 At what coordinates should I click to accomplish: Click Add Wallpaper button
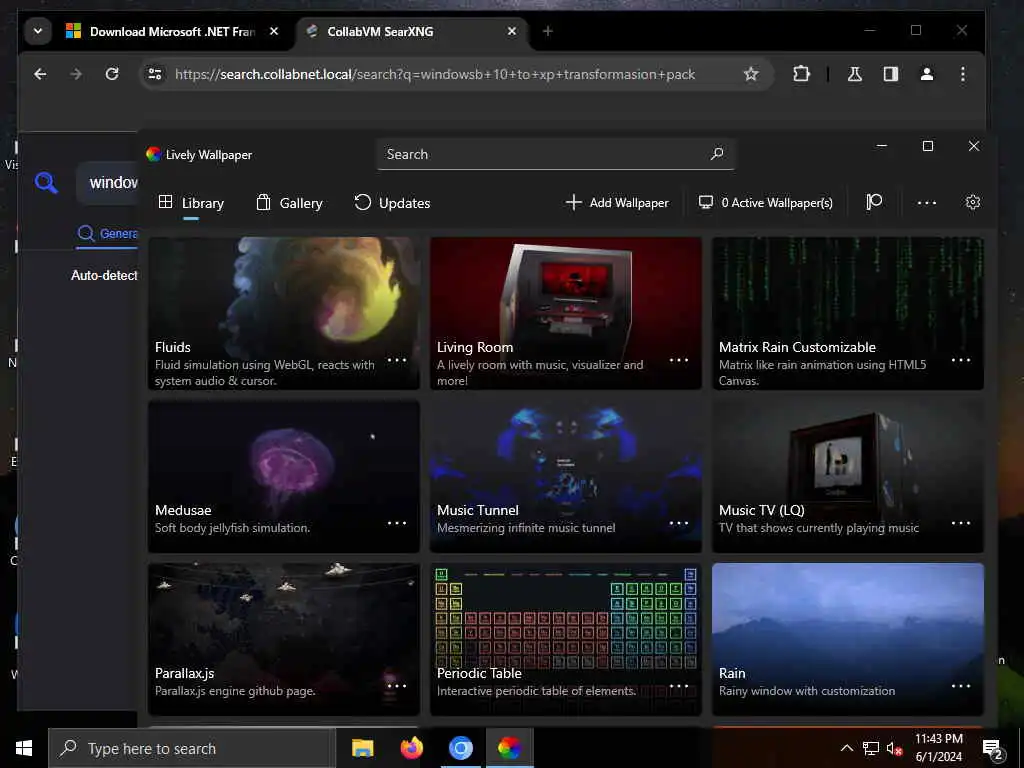point(617,202)
